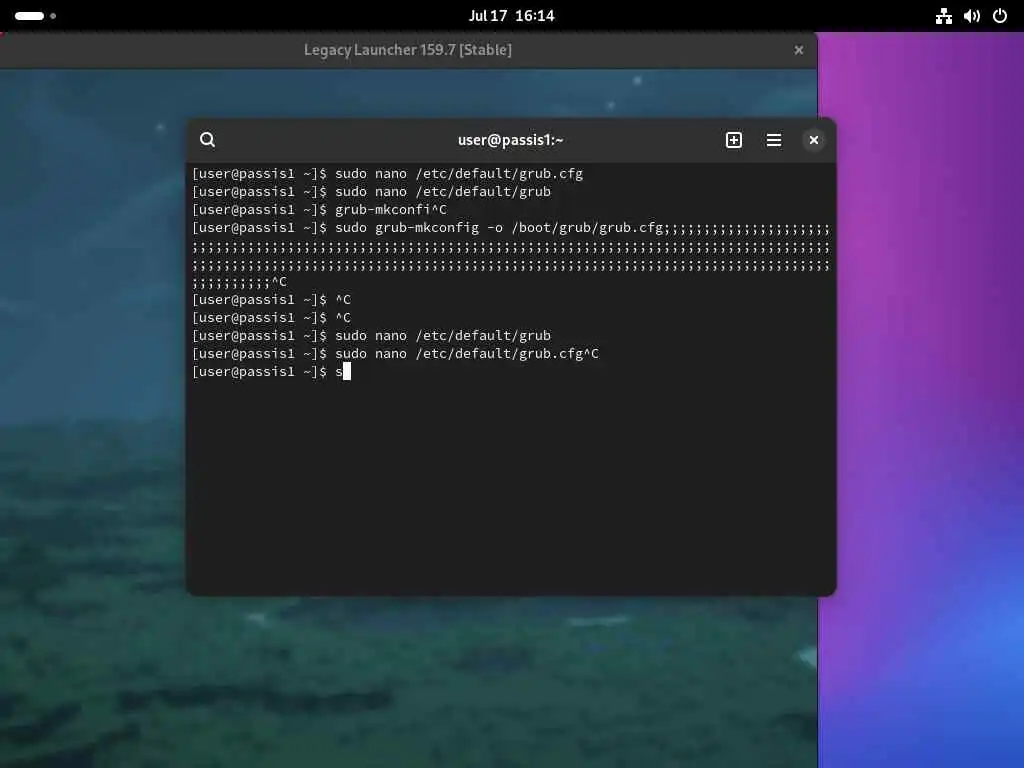Close the user@passis1 terminal window
This screenshot has width=1024, height=768.
(814, 140)
